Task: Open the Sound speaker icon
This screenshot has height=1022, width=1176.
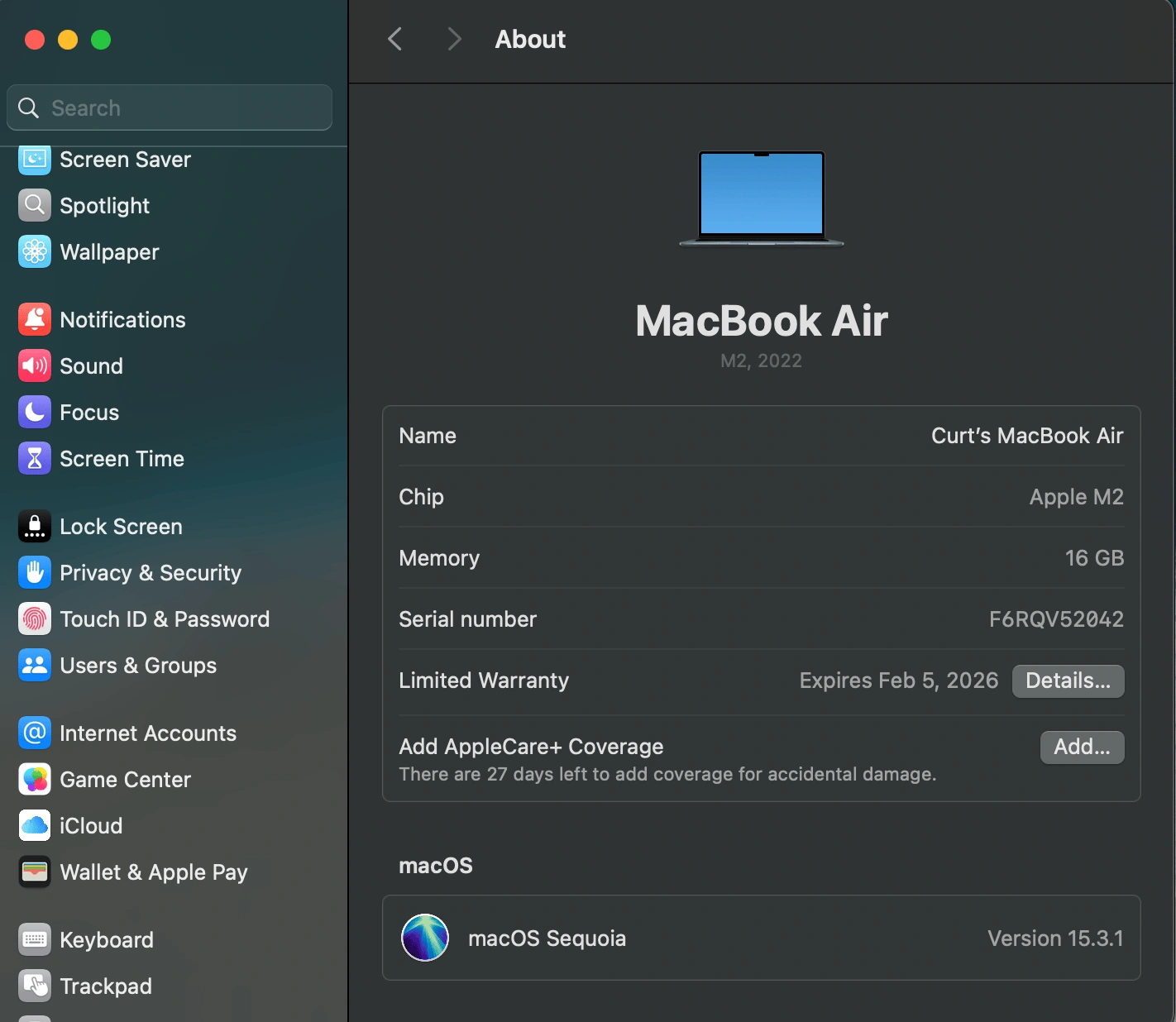Action: tap(35, 366)
